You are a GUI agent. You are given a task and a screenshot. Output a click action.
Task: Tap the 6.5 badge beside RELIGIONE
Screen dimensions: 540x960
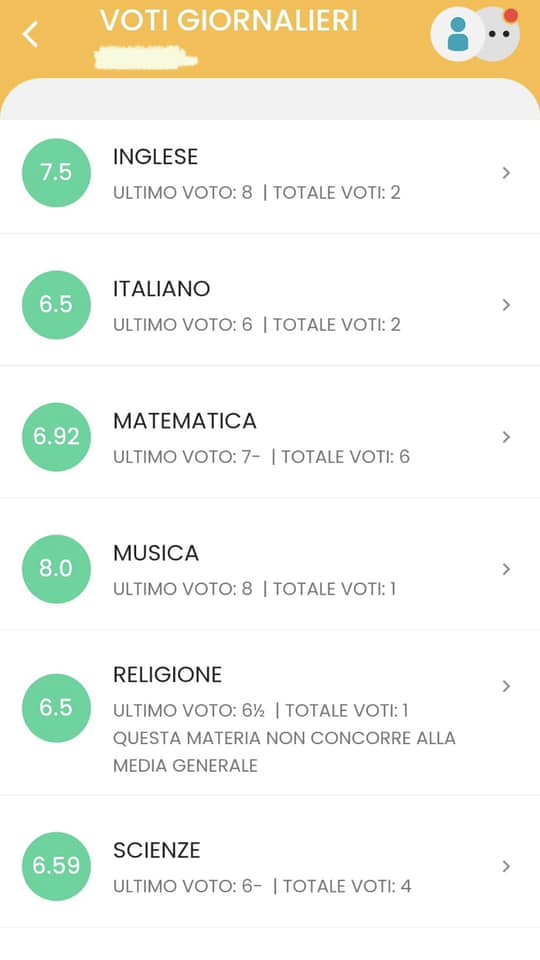(x=56, y=708)
